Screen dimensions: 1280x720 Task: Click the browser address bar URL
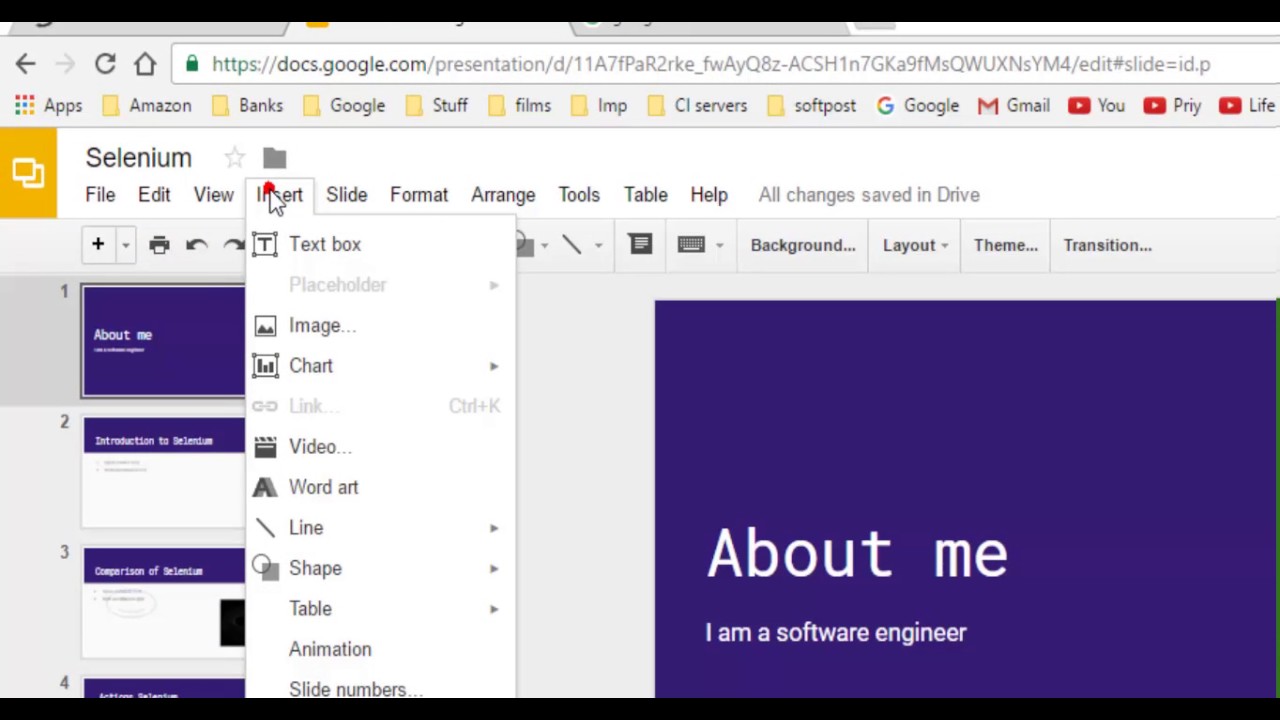click(711, 64)
